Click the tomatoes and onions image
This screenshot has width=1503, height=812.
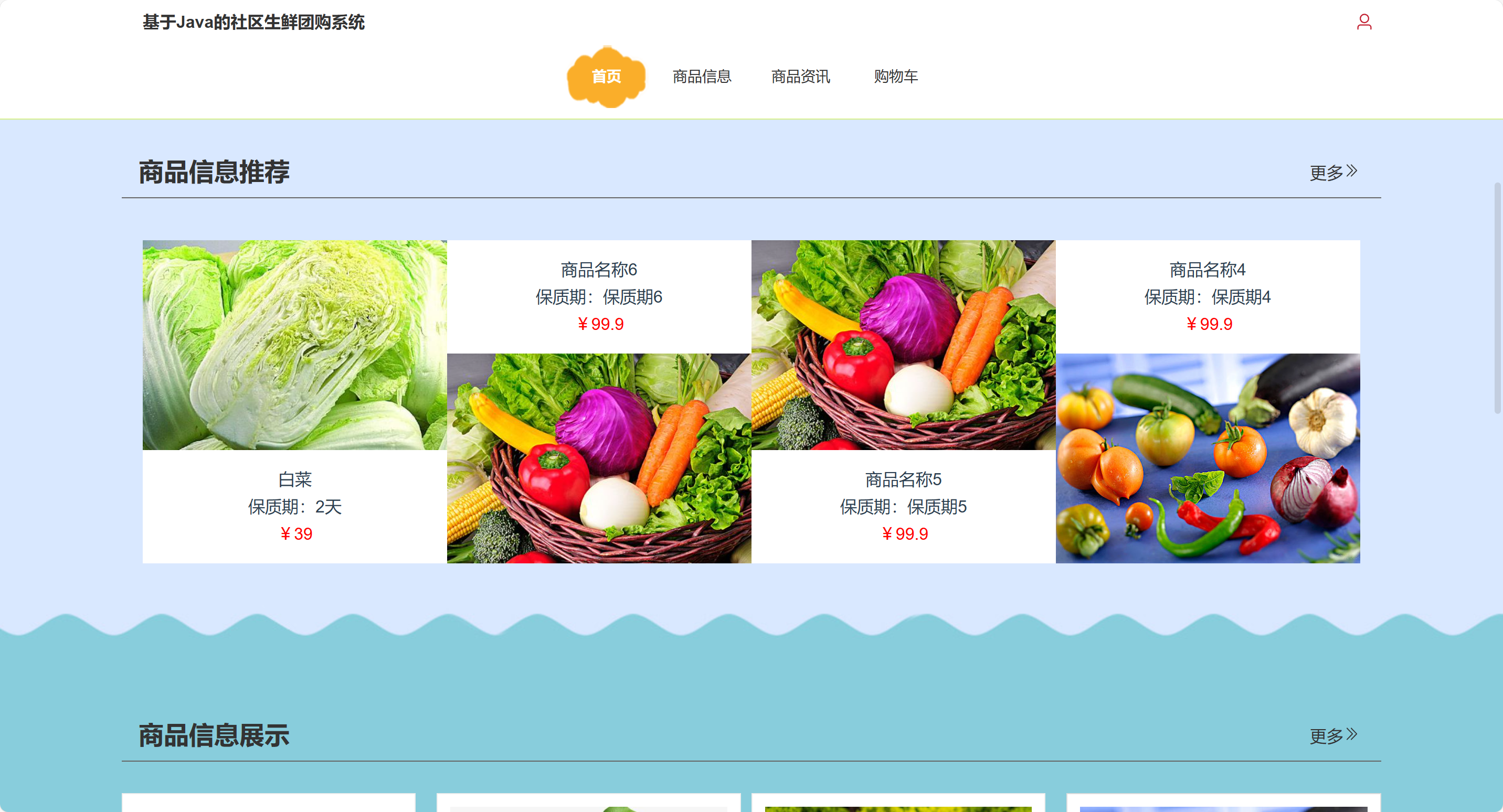pyautogui.click(x=1207, y=458)
